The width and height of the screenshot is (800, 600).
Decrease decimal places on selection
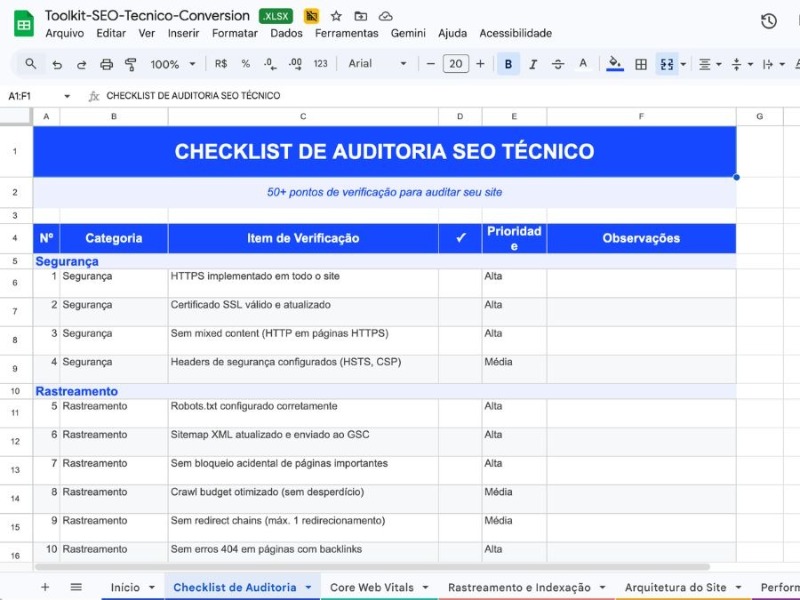267,64
